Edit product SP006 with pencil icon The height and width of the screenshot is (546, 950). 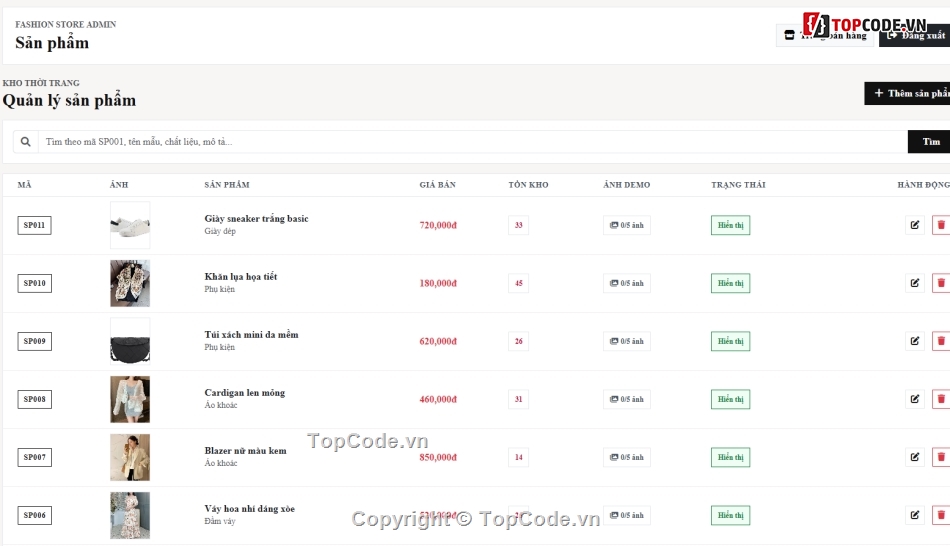915,515
